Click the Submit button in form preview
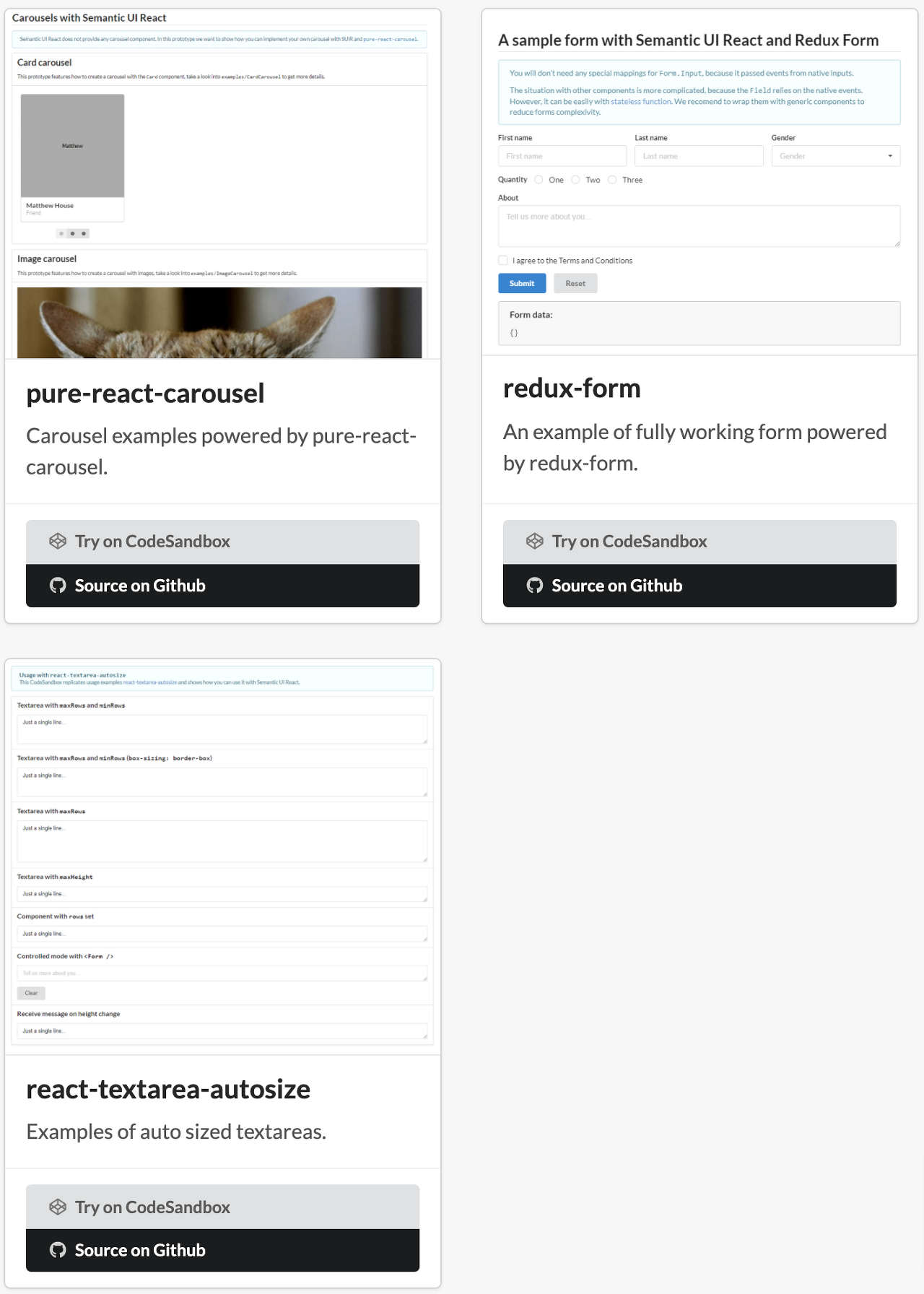924x1294 pixels. tap(522, 284)
